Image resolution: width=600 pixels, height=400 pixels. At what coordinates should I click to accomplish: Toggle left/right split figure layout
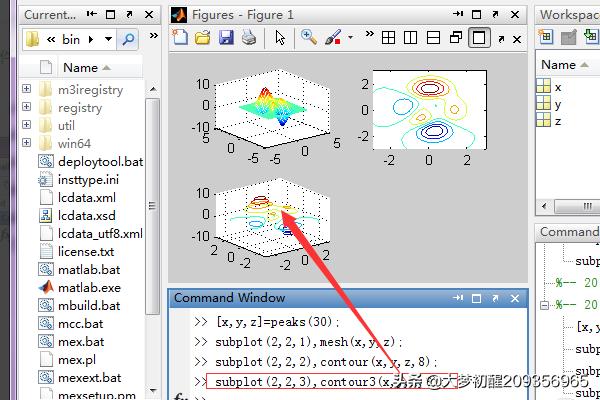coord(411,38)
